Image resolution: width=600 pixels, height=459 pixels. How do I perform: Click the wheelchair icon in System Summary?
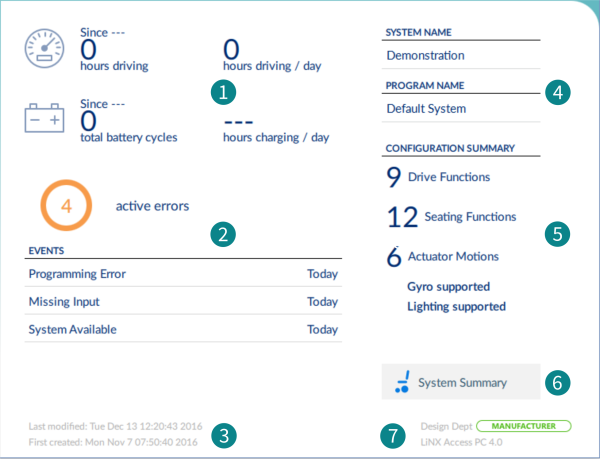402,381
